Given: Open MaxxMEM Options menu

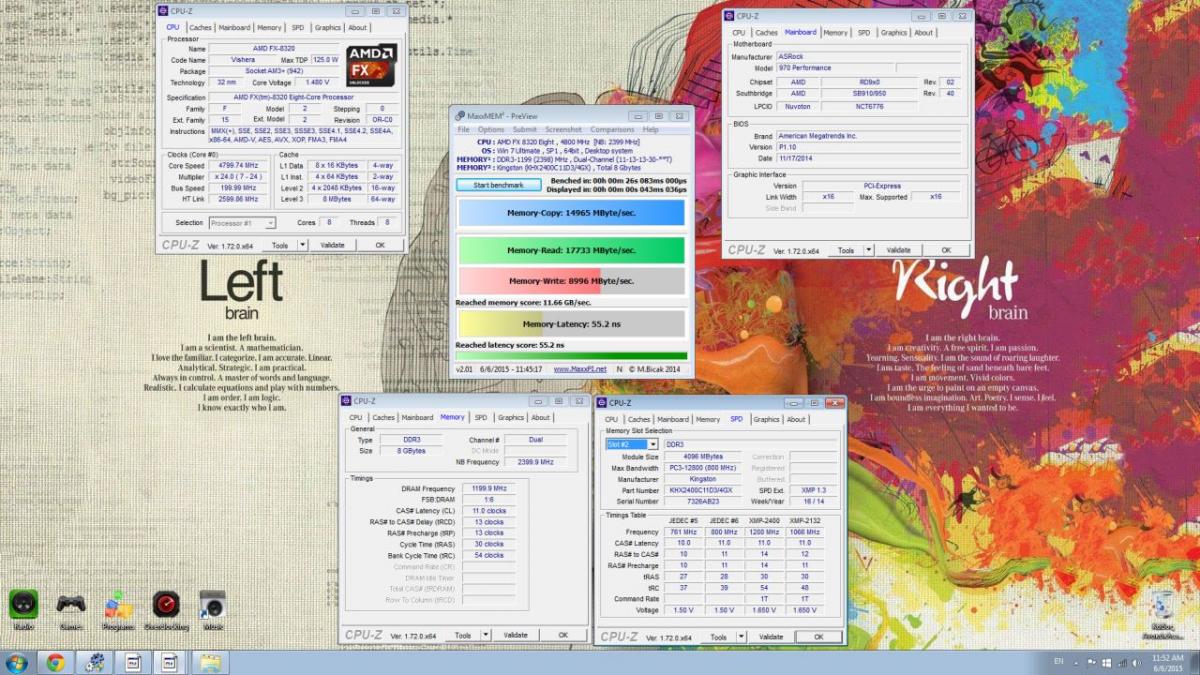Looking at the screenshot, I should tap(491, 130).
